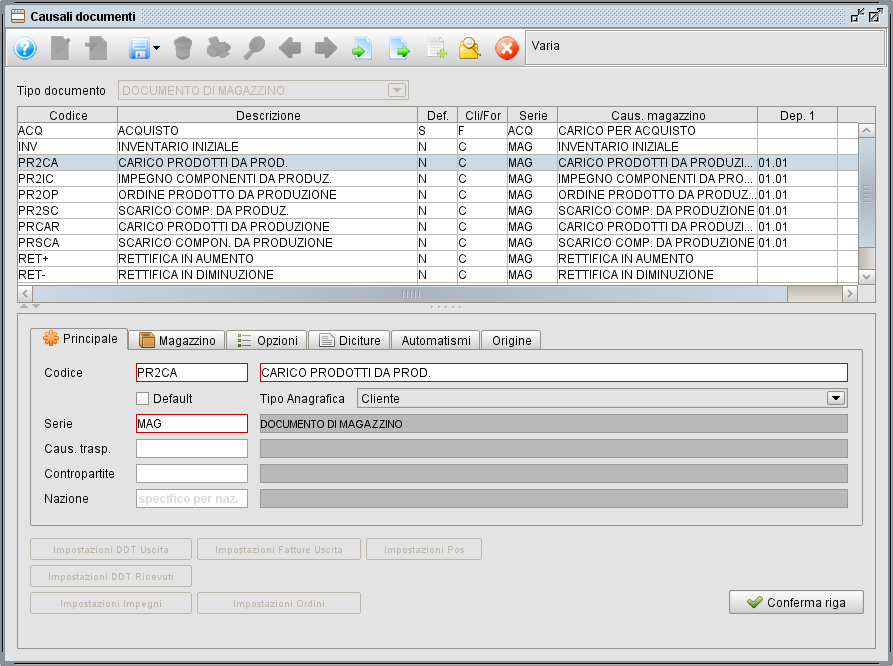Select the trash bin delete icon
893x666 pixels.
pos(184,48)
